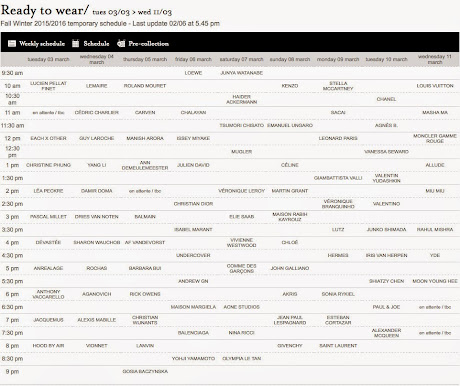Click the Weekly schedule calendar icon
The height and width of the screenshot is (386, 460).
click(12, 43)
